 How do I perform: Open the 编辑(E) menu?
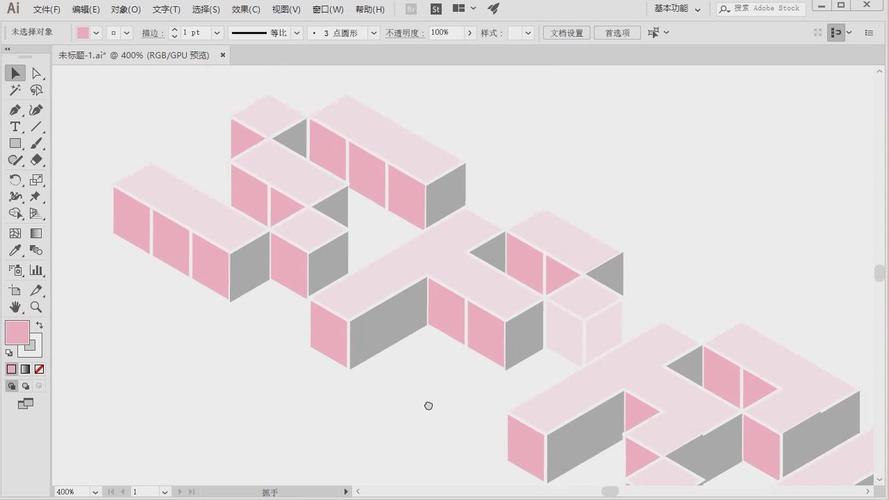click(x=86, y=10)
